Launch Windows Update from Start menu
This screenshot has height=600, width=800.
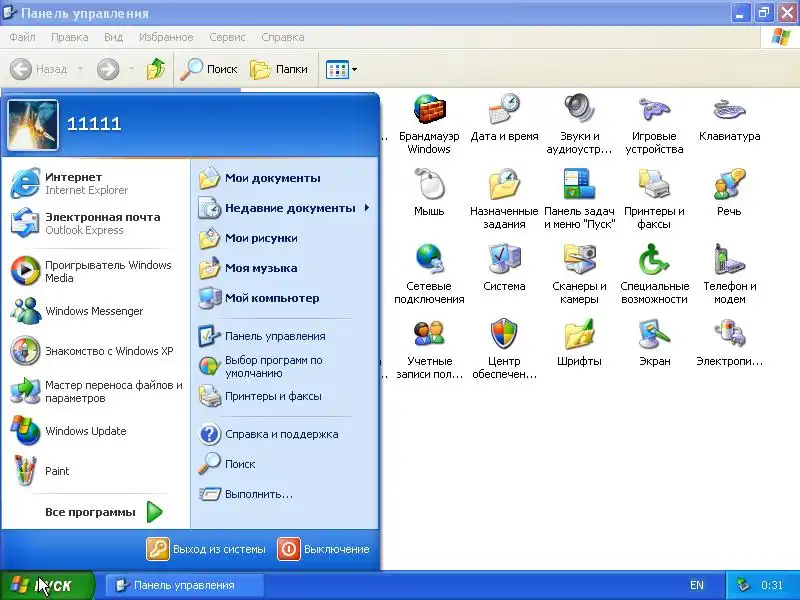(x=96, y=431)
